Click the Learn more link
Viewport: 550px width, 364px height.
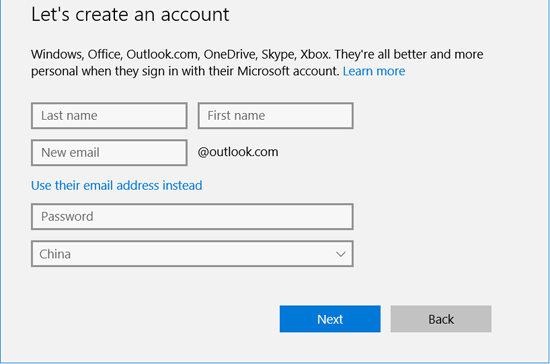tap(374, 71)
